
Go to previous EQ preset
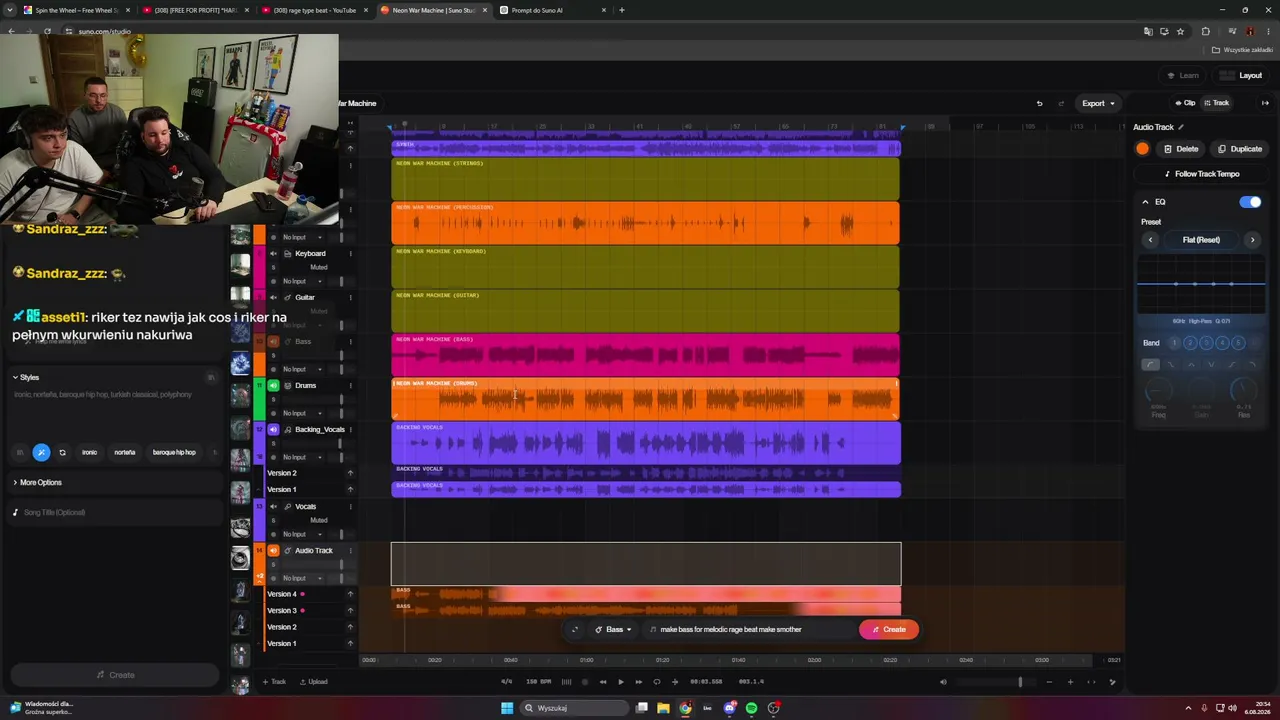(1150, 240)
